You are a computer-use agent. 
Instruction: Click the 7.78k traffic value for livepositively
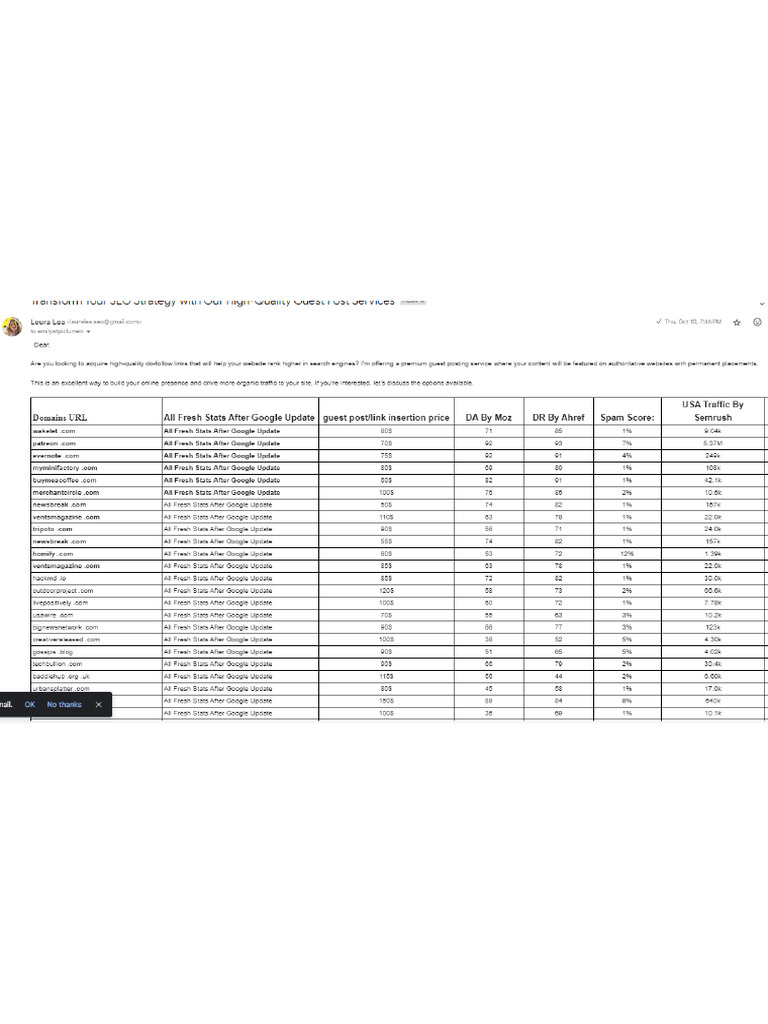[x=712, y=603]
